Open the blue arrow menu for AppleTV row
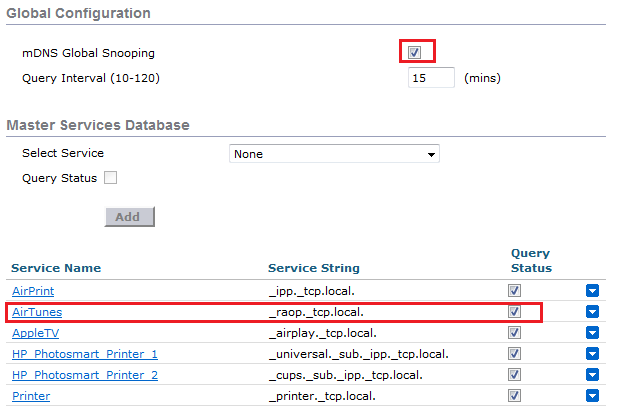The image size is (643, 419). click(592, 333)
